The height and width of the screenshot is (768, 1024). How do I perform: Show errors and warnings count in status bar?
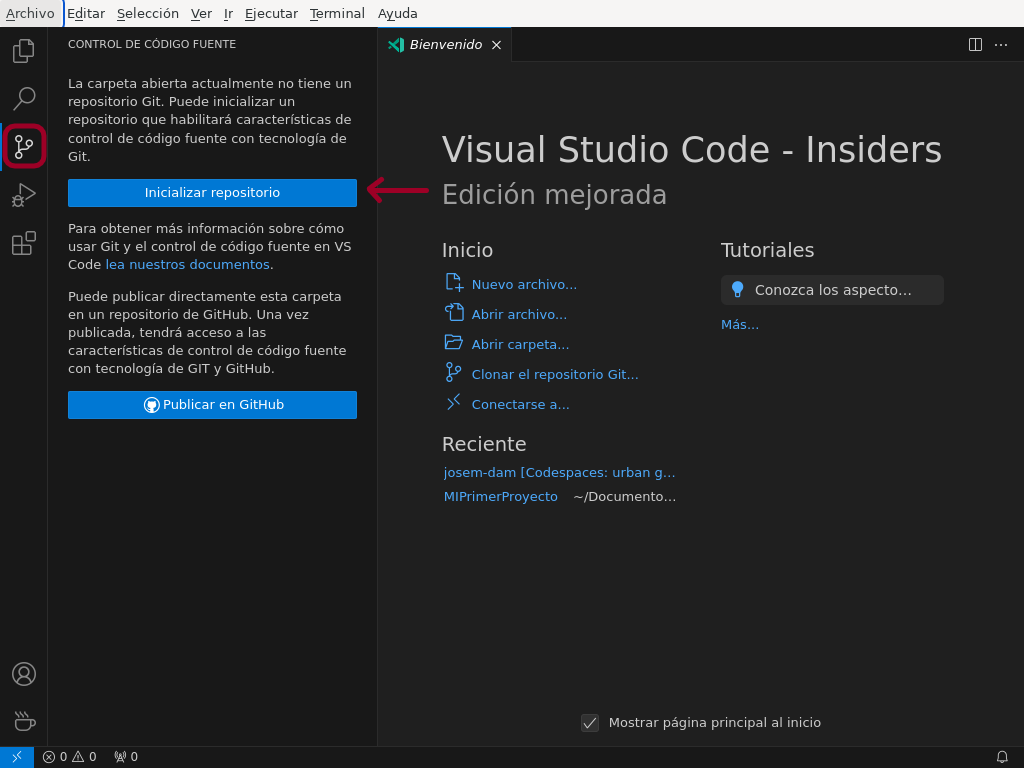(x=70, y=757)
